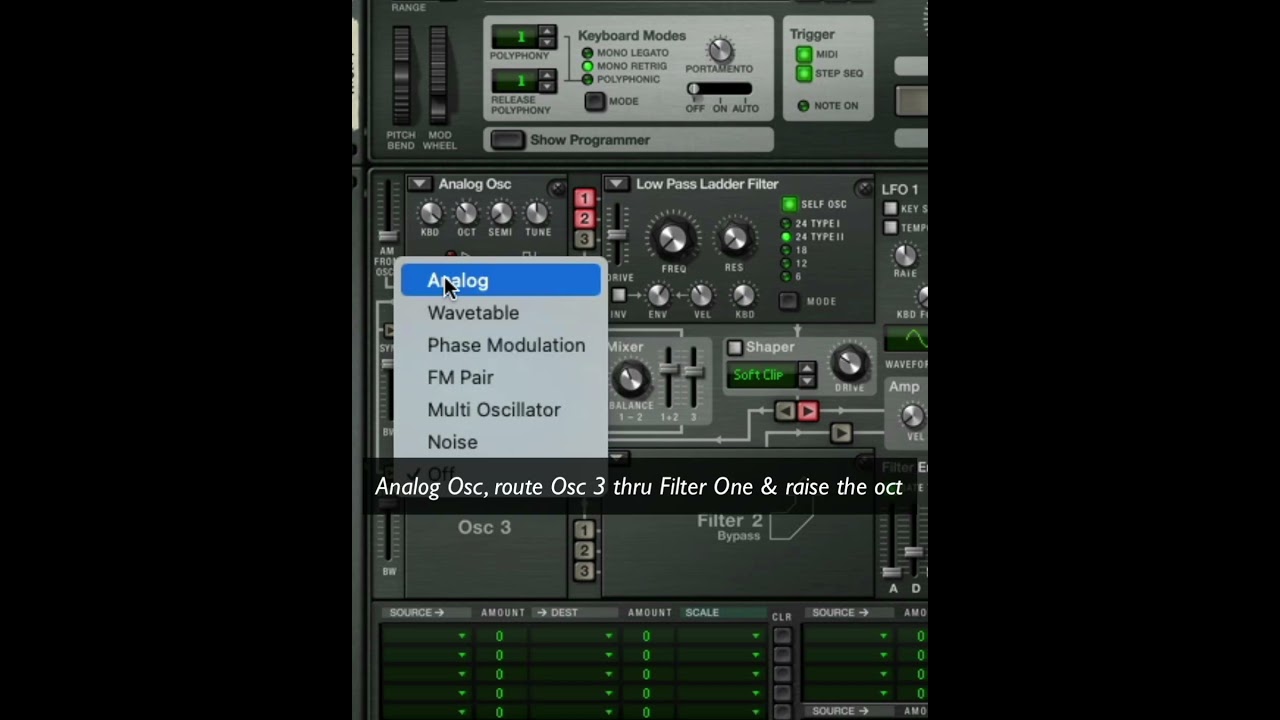Screen dimensions: 1280x720
Task: Click the Mixer 3 level slider
Action: coord(693,377)
